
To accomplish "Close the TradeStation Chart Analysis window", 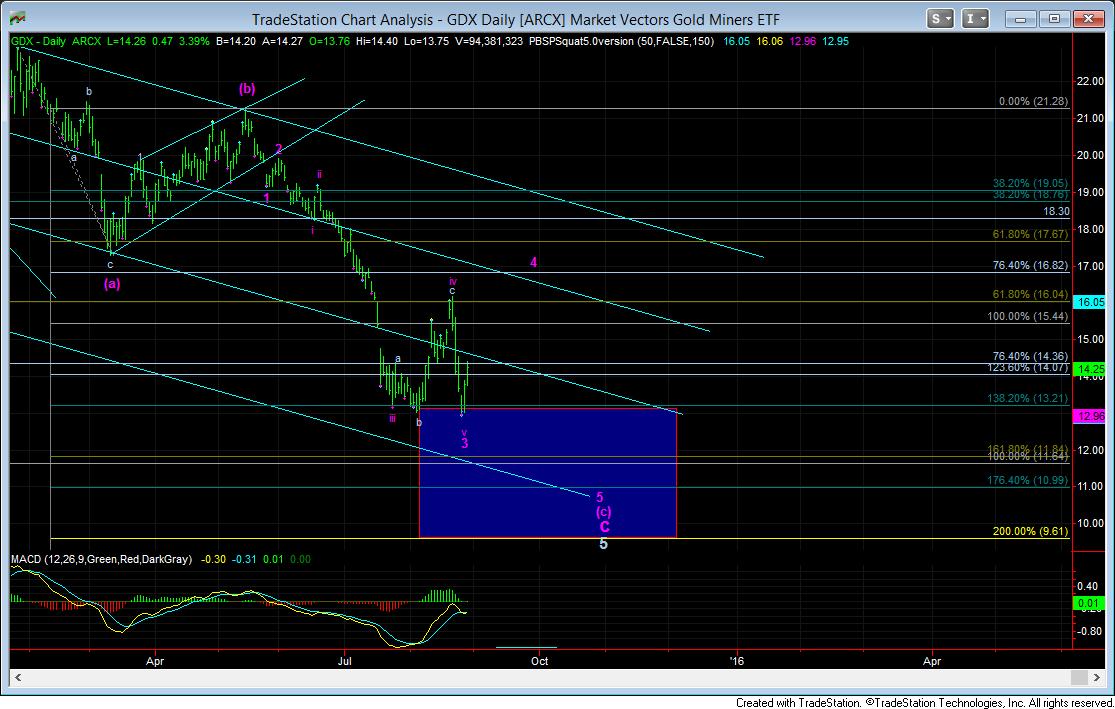I will click(1087, 18).
